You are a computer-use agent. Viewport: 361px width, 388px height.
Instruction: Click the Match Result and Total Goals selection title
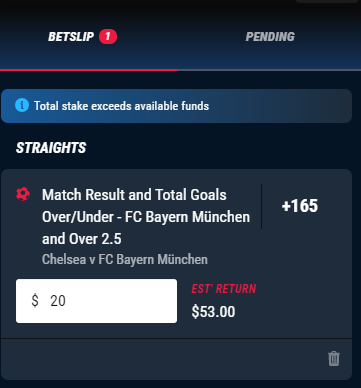coord(146,217)
